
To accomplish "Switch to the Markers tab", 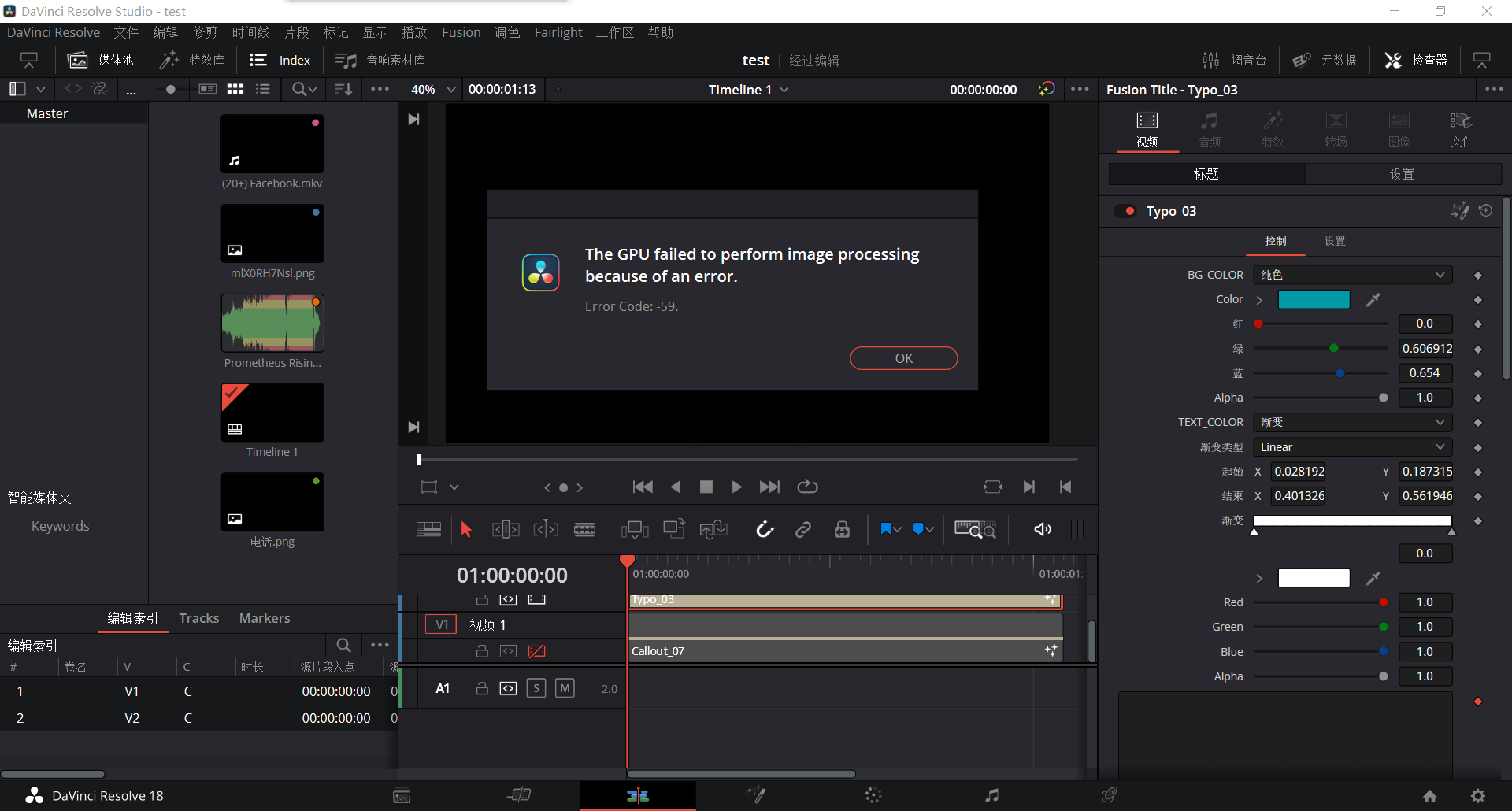I will coord(265,618).
